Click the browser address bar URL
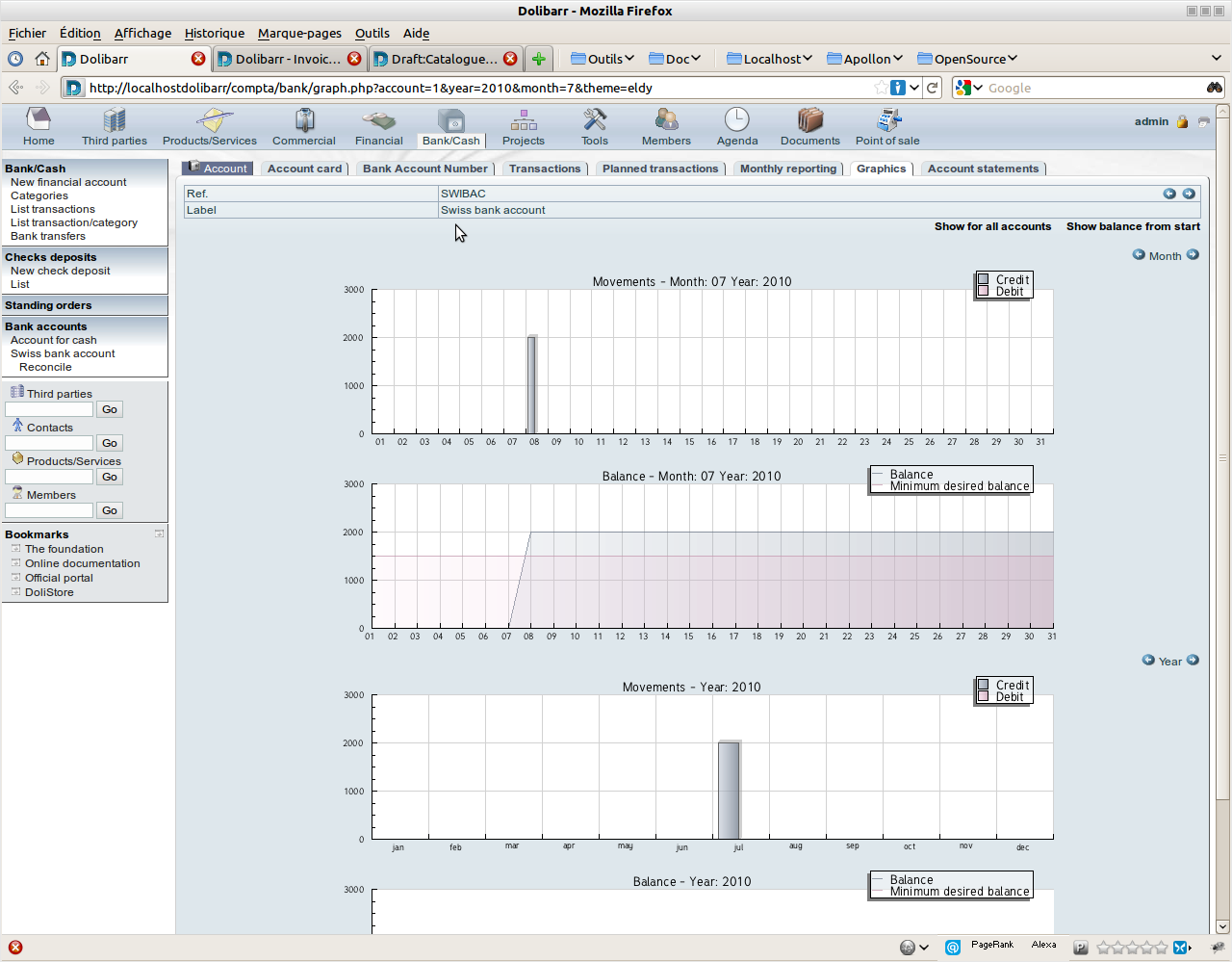1232x962 pixels. point(371,88)
